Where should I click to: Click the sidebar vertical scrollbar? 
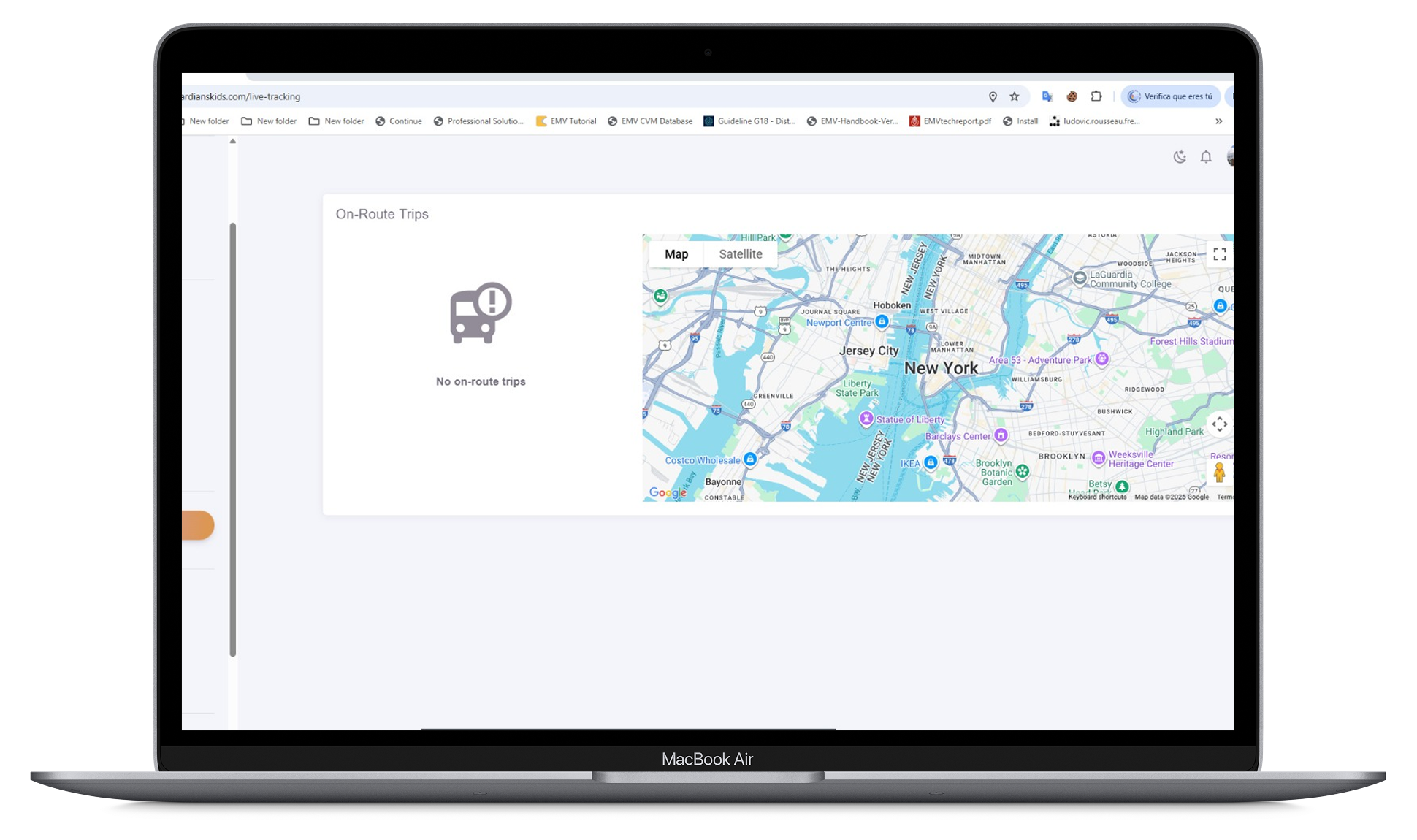(x=233, y=438)
